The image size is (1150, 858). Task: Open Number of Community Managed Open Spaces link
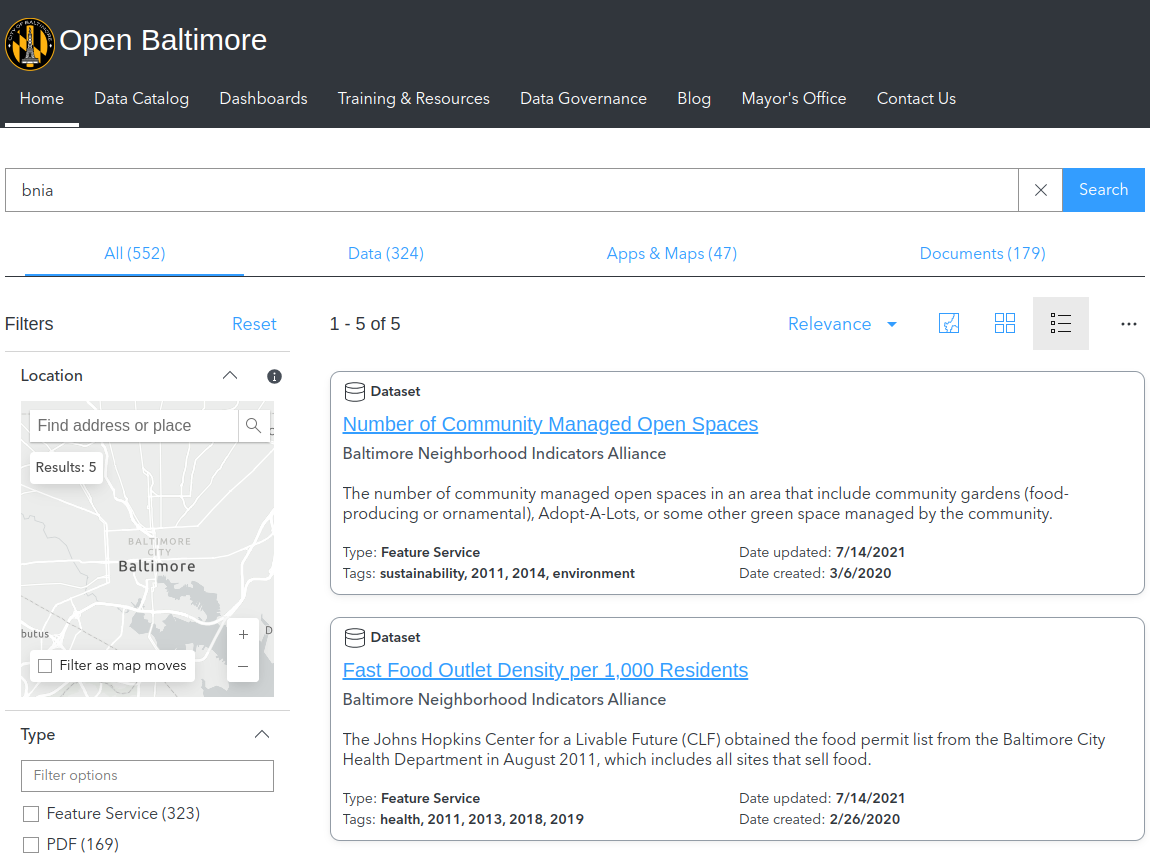[x=550, y=425]
